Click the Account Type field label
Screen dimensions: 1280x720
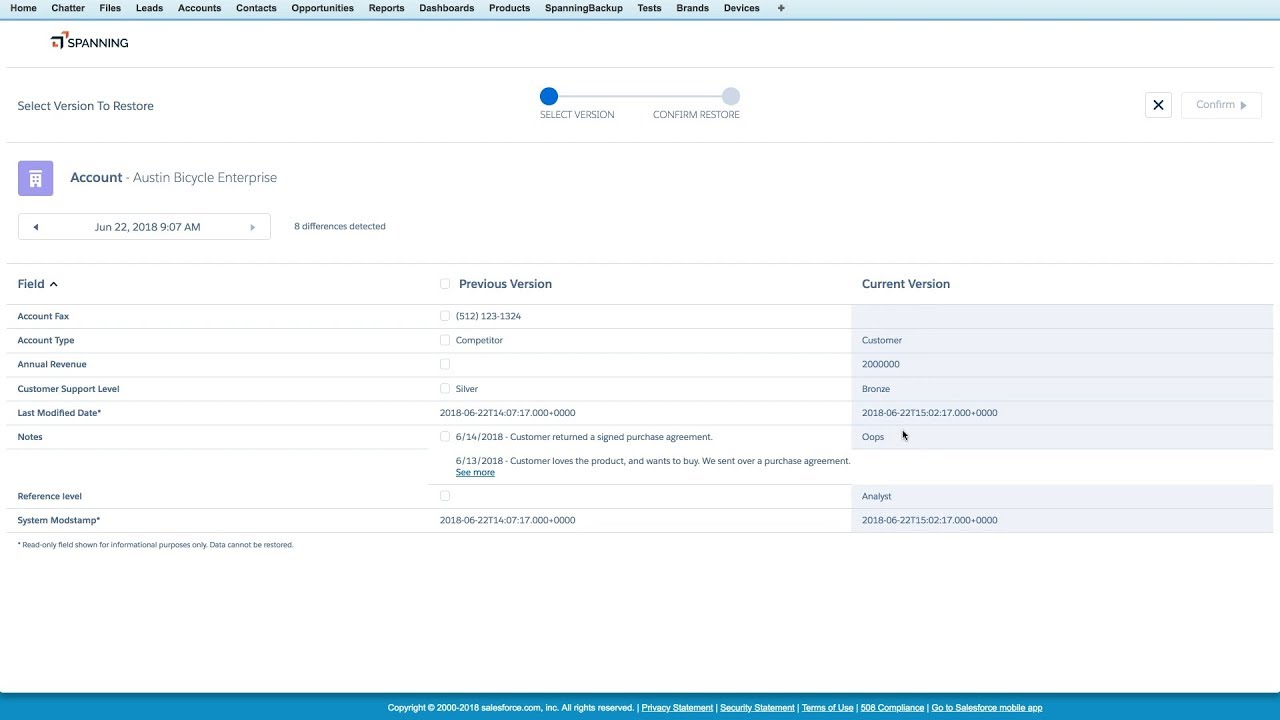tap(46, 340)
